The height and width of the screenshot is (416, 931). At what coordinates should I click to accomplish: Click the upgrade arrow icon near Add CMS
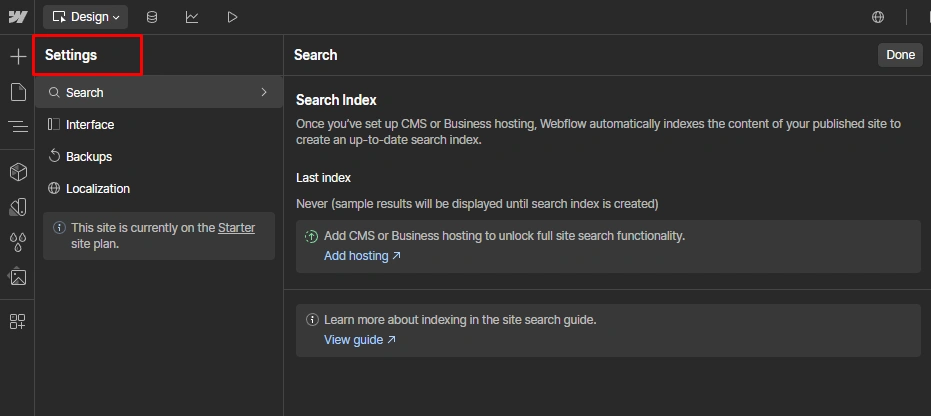pyautogui.click(x=312, y=236)
